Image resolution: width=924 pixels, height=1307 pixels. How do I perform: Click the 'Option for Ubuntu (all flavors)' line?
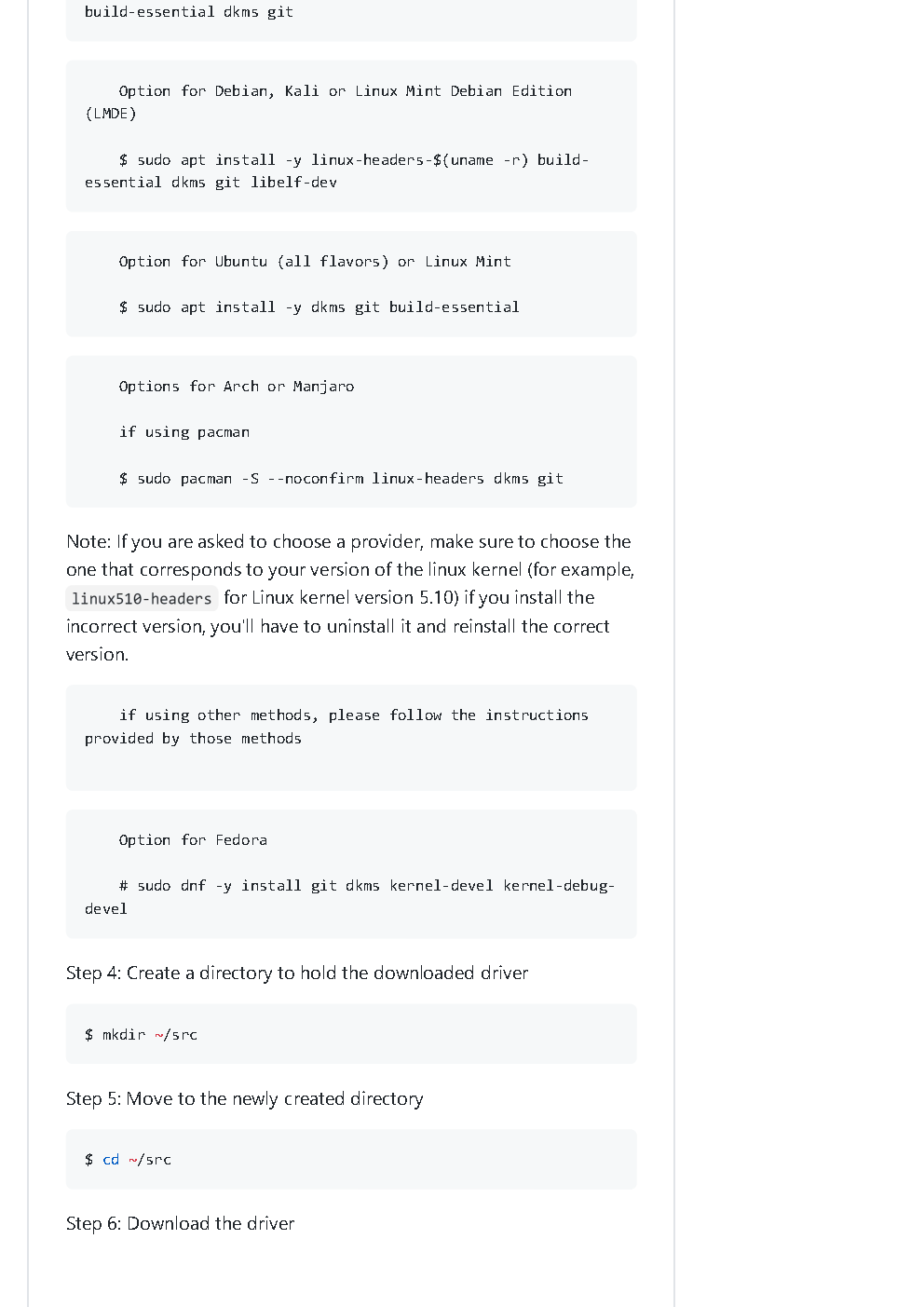click(x=315, y=262)
